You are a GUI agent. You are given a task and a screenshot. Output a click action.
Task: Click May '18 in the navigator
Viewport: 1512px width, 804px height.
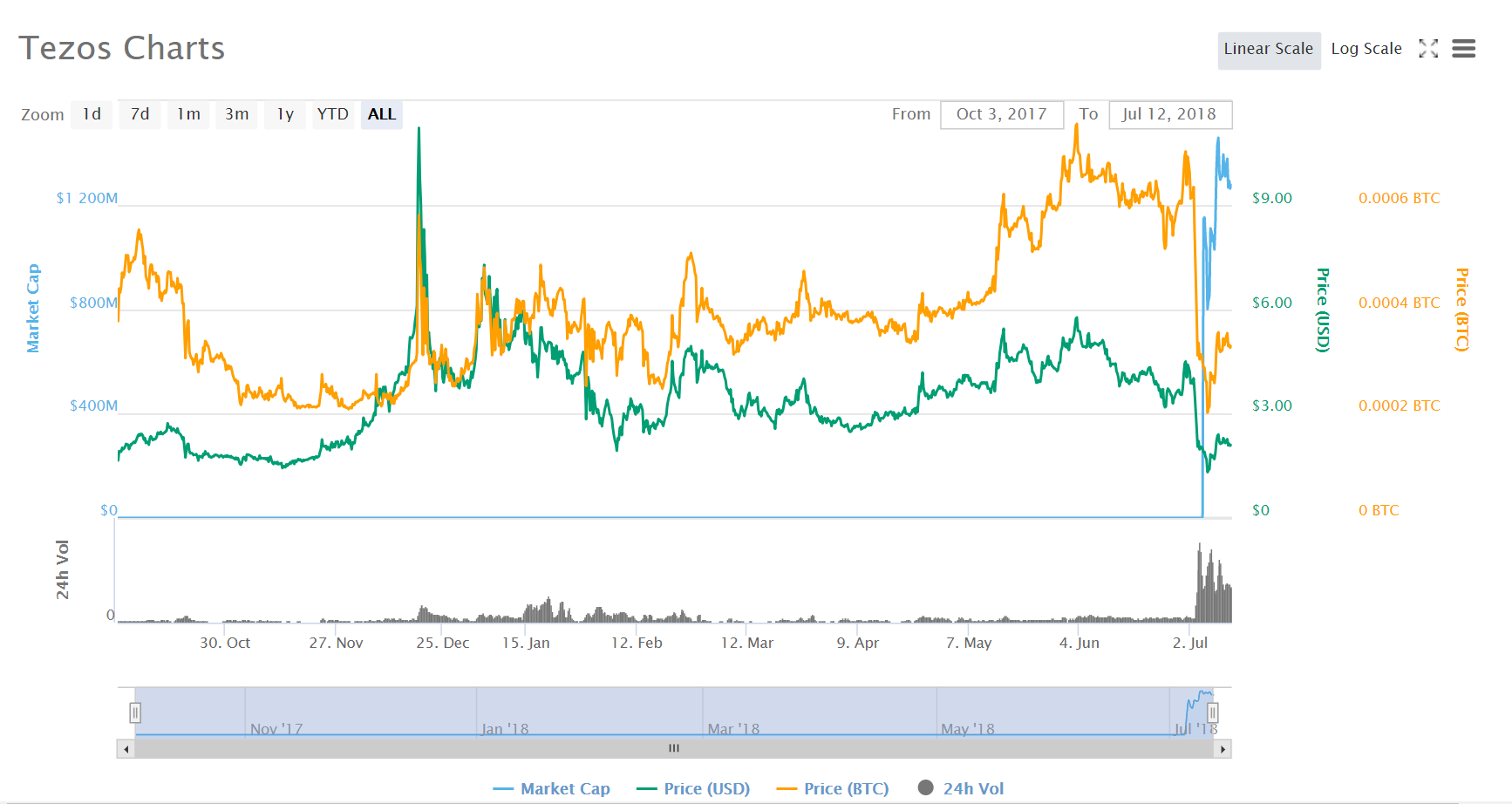(x=968, y=729)
